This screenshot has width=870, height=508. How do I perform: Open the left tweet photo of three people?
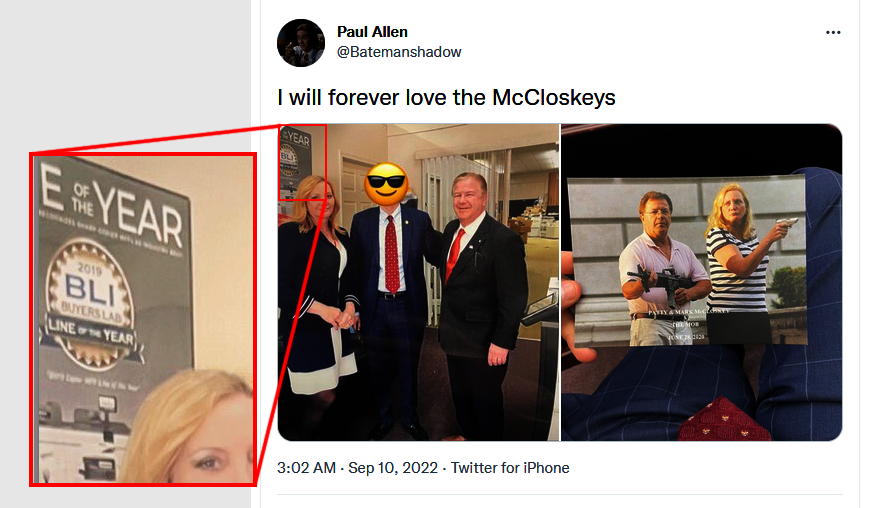(418, 283)
